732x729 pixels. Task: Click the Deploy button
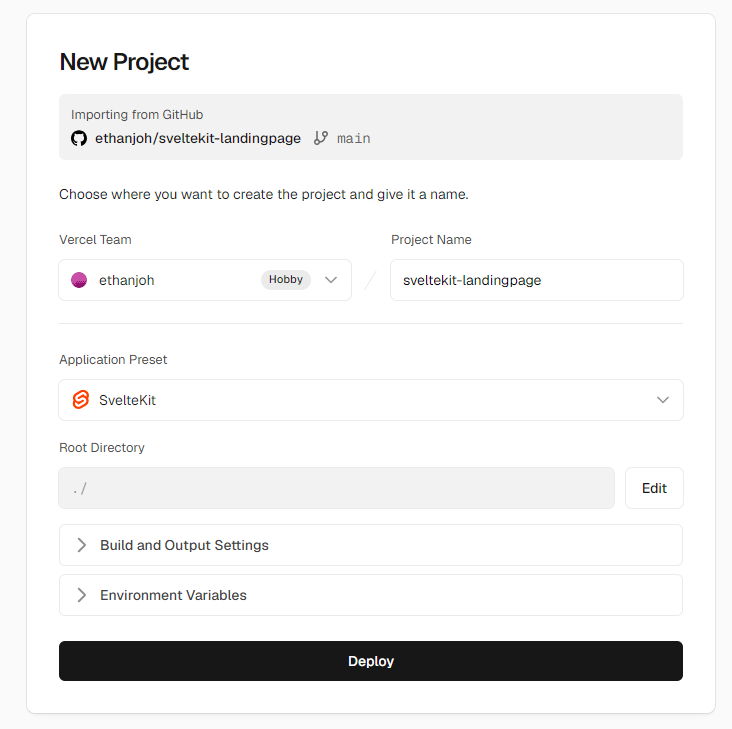click(x=371, y=661)
